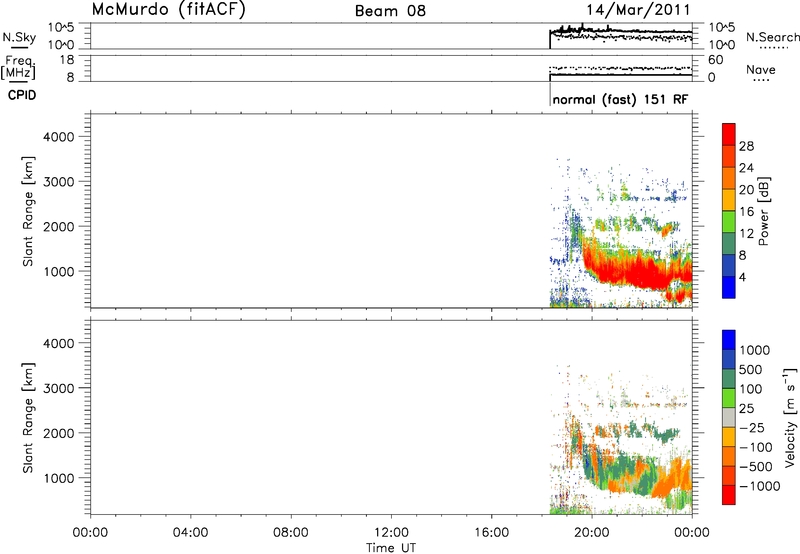Click the velocity colorbar value '-25'
The width and height of the screenshot is (800, 554).
pos(752,428)
